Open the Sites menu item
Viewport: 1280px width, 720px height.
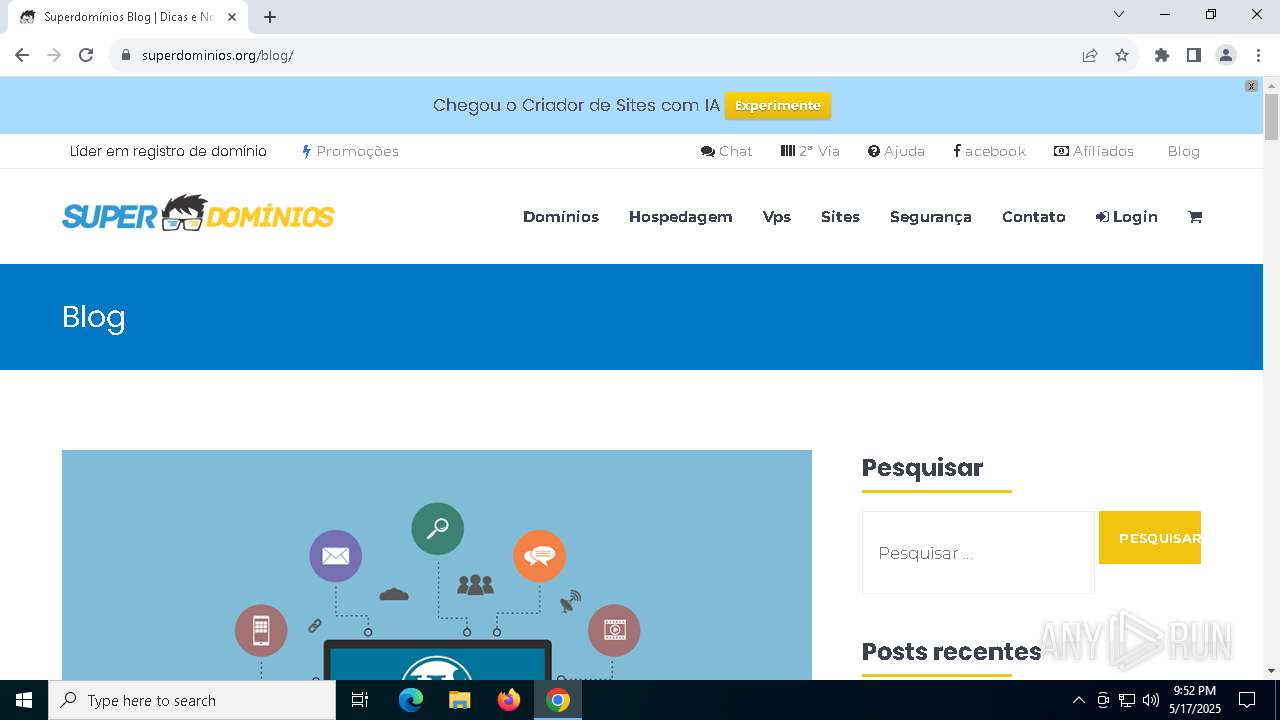(840, 217)
